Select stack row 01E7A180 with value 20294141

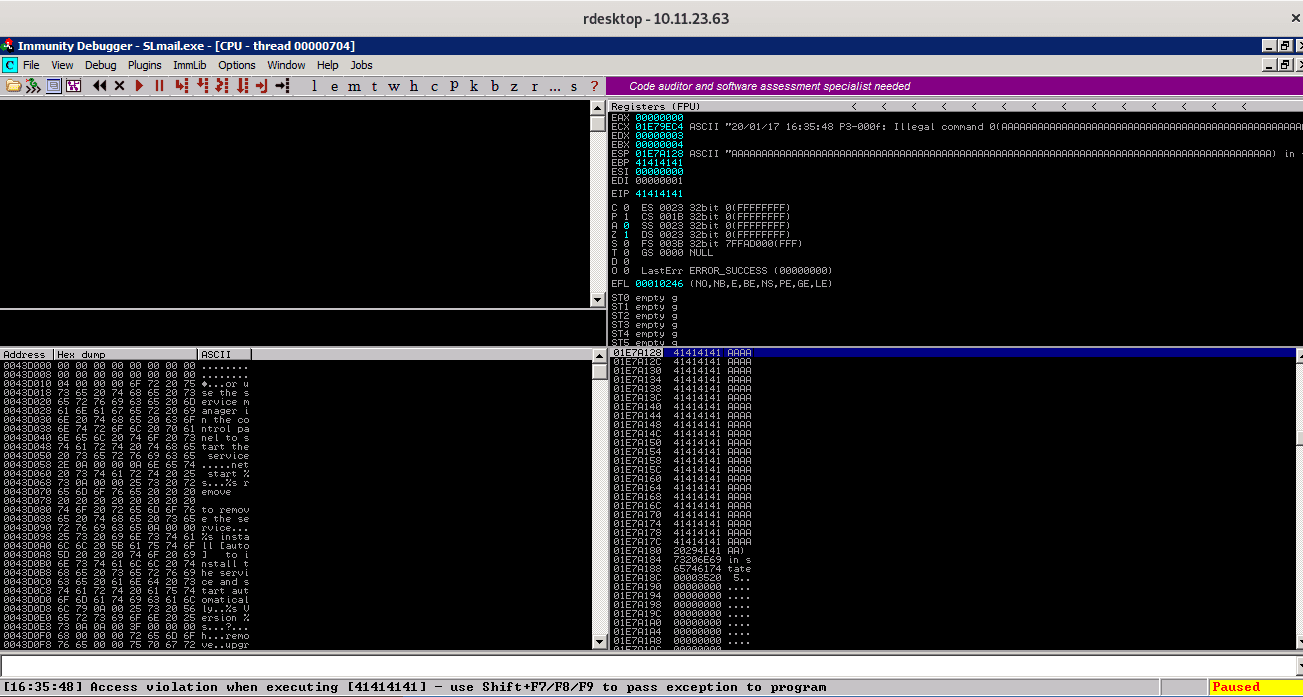(953, 551)
